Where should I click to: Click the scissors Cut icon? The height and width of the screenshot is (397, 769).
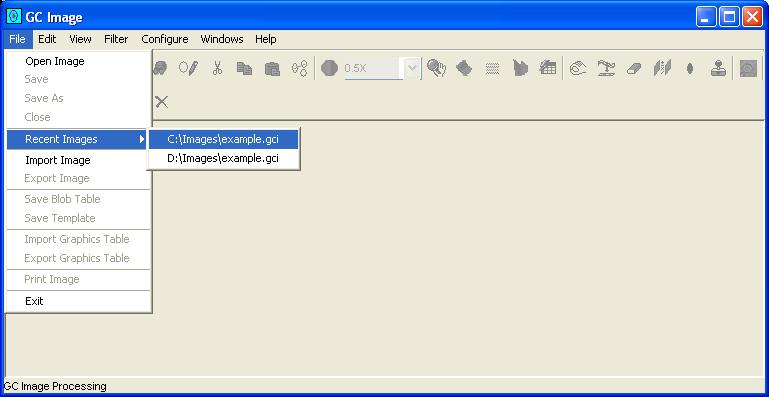[x=217, y=68]
